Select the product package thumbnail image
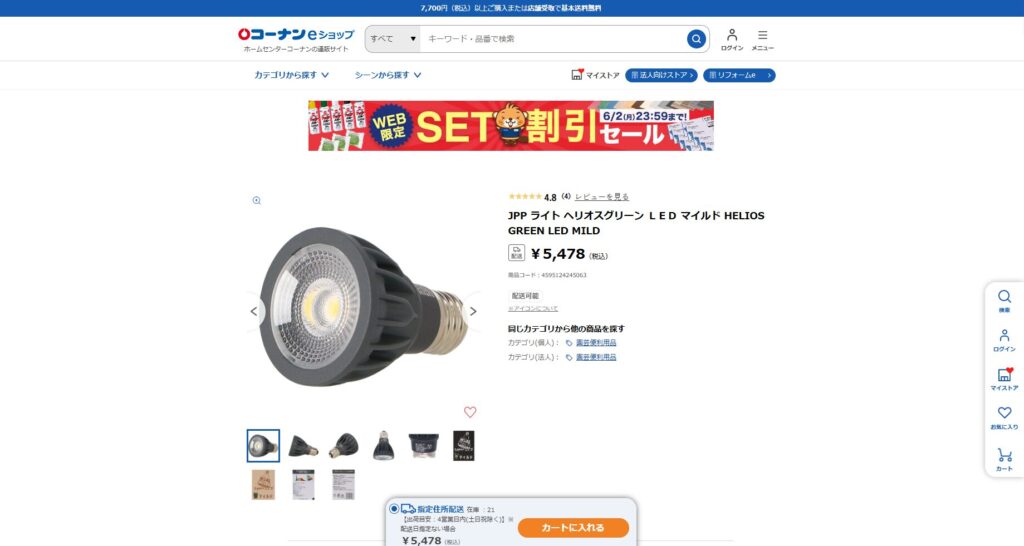Image resolution: width=1024 pixels, height=546 pixels. point(464,445)
